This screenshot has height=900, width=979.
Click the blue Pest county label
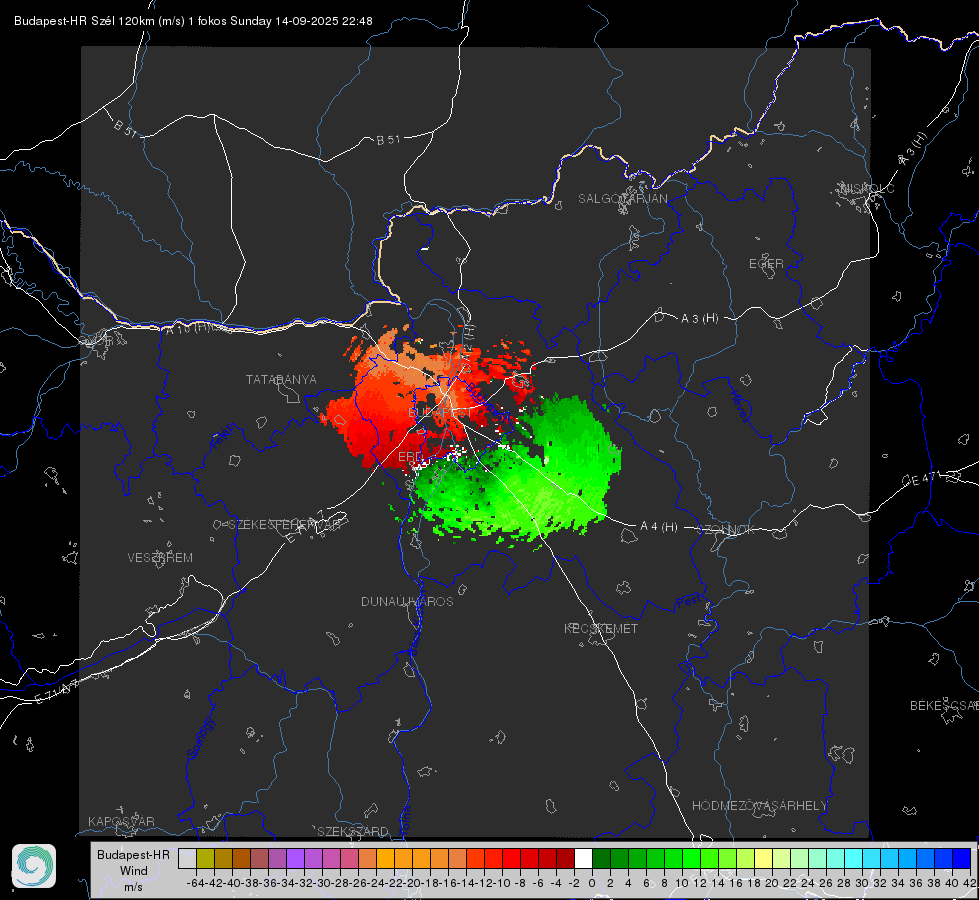(x=689, y=601)
